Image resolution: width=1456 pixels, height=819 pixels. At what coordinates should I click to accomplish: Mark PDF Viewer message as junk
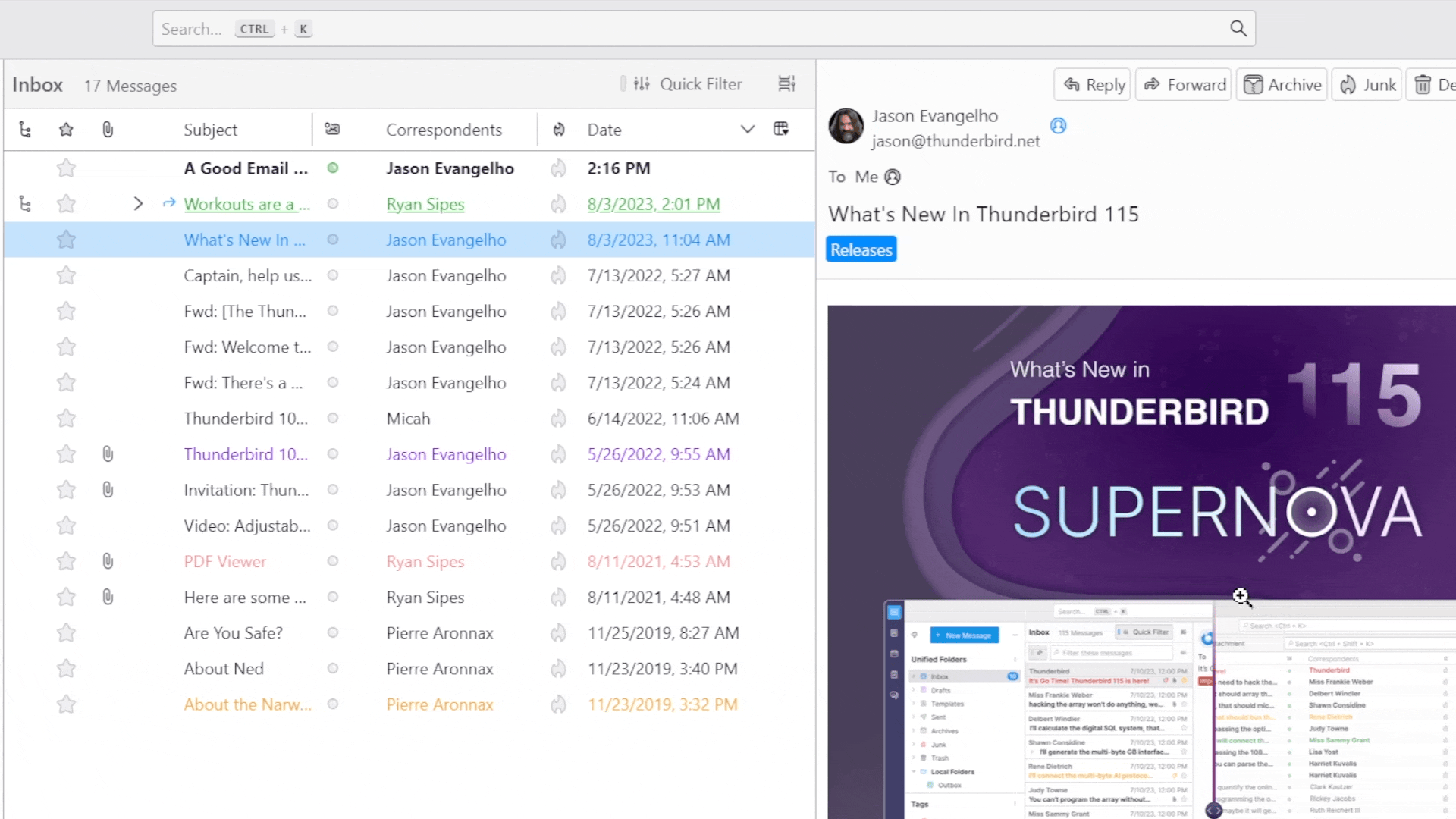(x=559, y=561)
